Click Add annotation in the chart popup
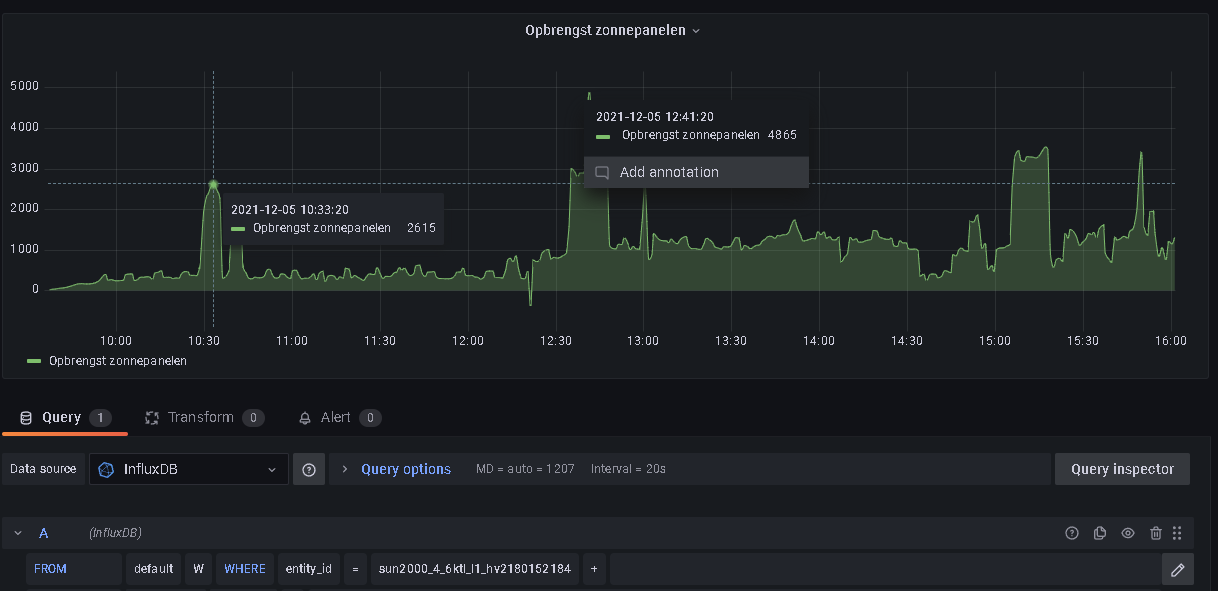This screenshot has height=591, width=1218. [696, 172]
